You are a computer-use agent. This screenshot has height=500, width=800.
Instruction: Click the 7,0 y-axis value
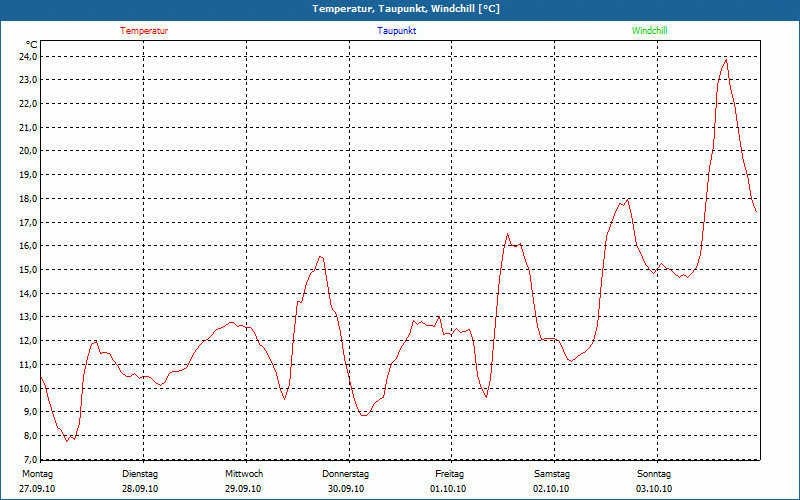click(30, 459)
